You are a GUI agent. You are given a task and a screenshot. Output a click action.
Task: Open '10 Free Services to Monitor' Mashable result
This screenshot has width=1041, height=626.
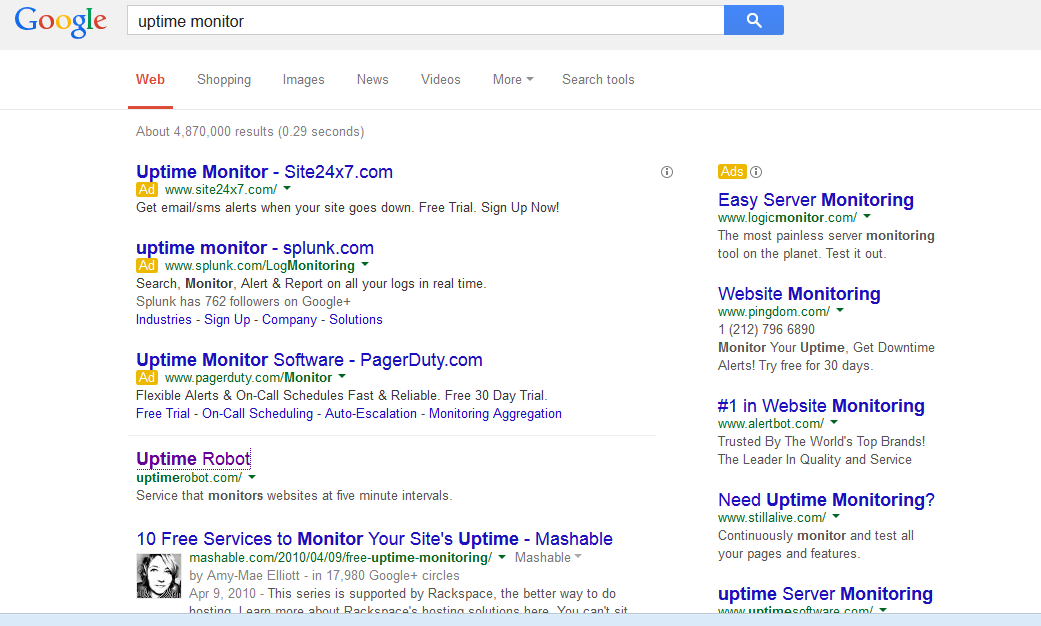click(x=374, y=538)
